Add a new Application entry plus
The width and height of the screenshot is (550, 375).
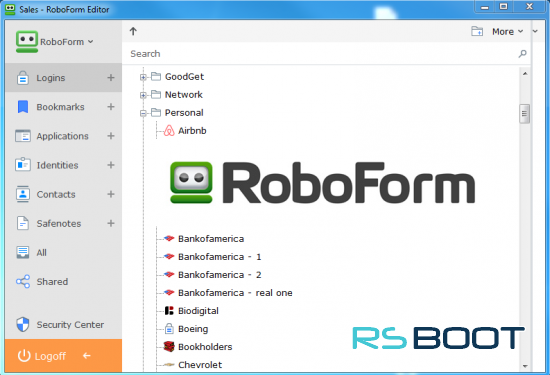pyautogui.click(x=111, y=136)
